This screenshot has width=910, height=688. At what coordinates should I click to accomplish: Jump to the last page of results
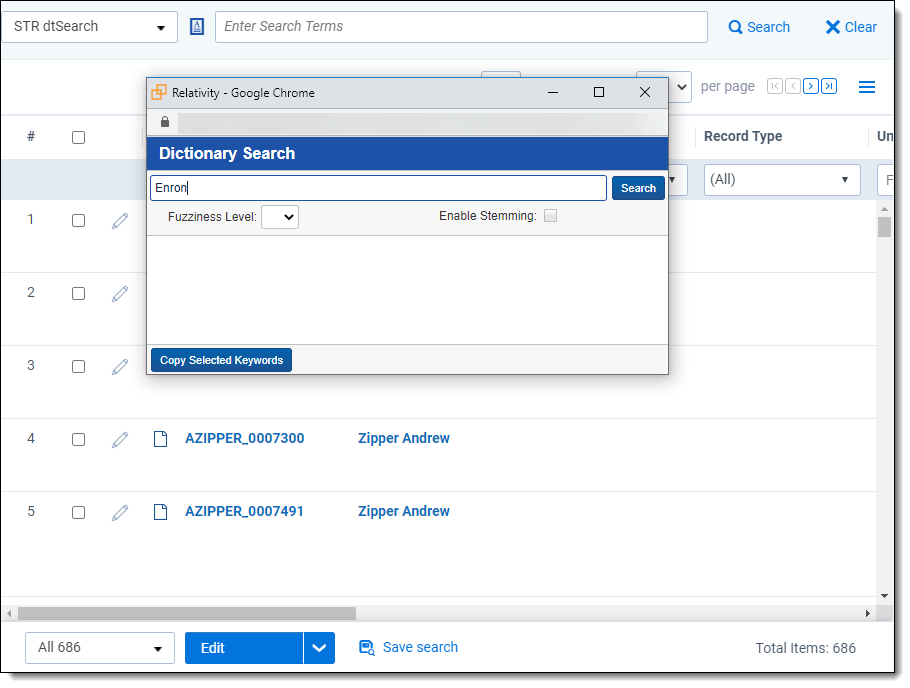pyautogui.click(x=829, y=87)
